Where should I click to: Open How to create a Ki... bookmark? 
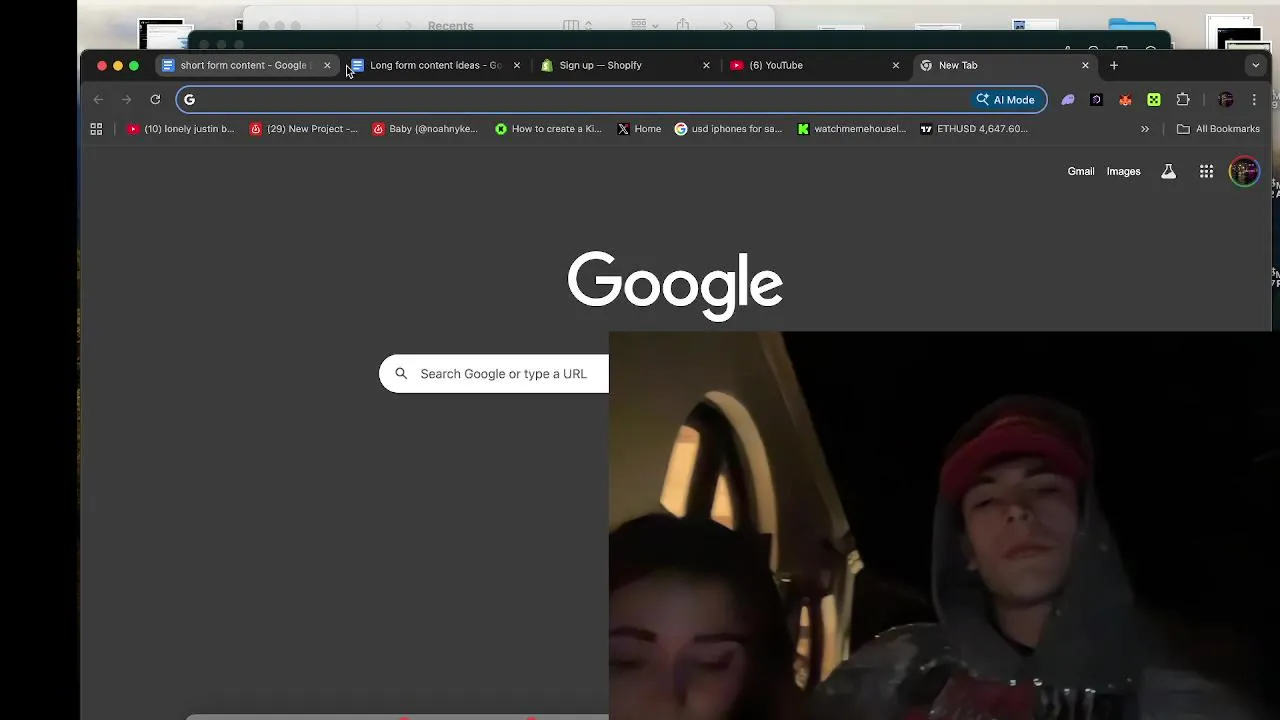point(548,128)
